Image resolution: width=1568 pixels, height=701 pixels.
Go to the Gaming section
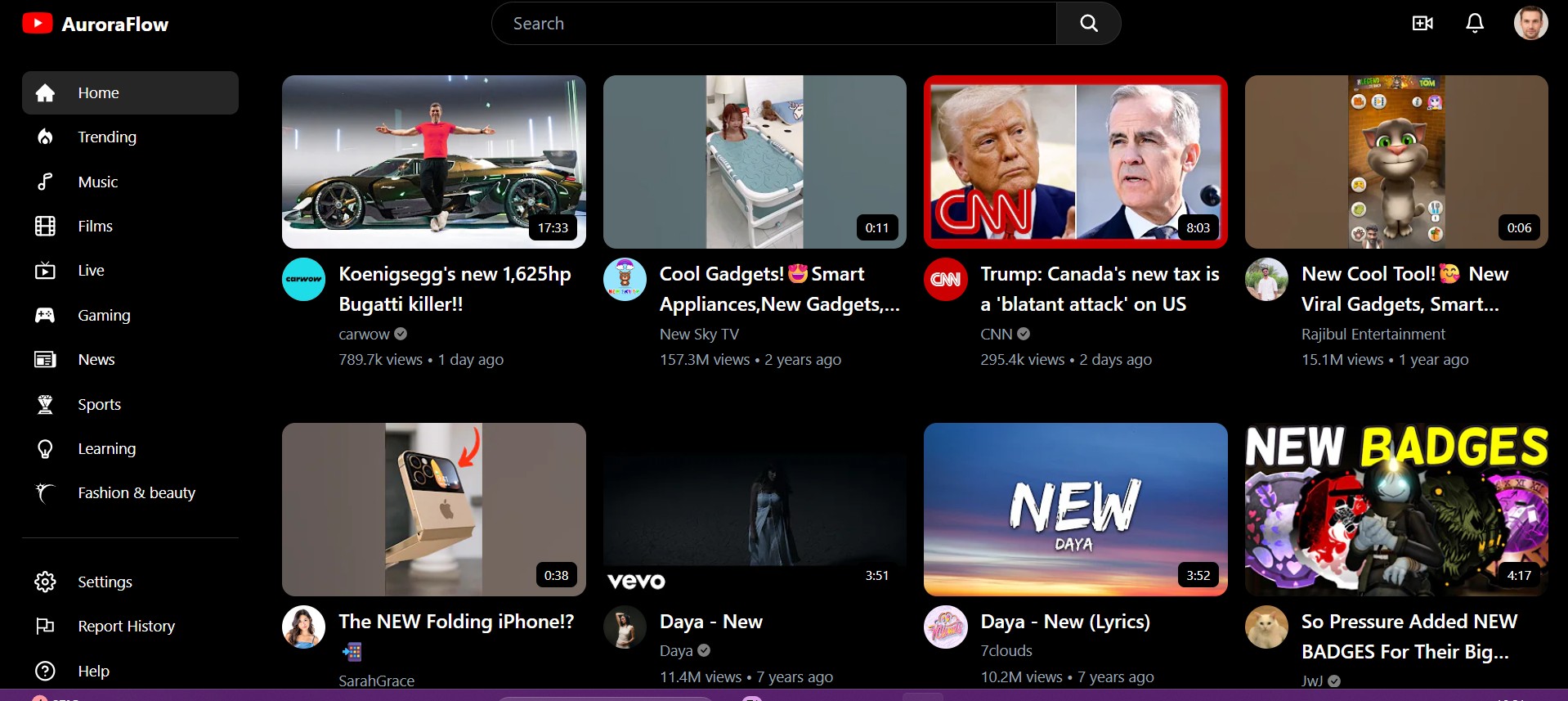coord(104,315)
